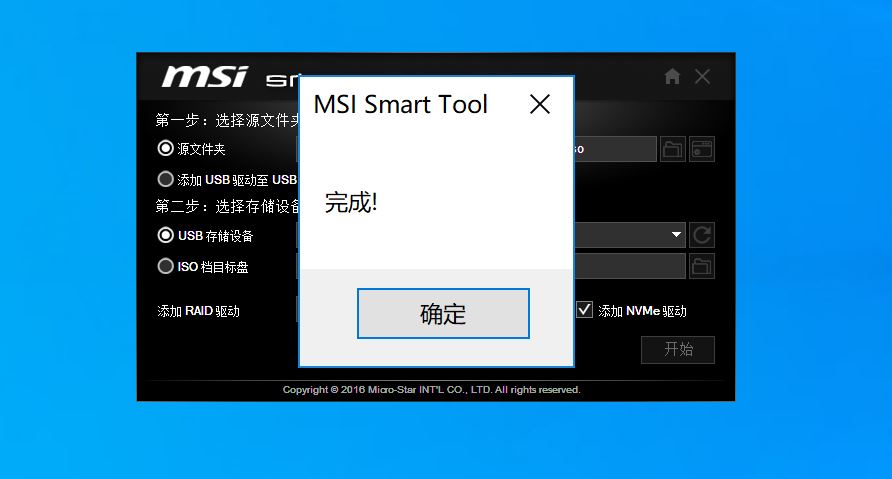Toggle the 添加 NVMe 驱动 checkbox
This screenshot has height=479, width=892.
(x=584, y=309)
